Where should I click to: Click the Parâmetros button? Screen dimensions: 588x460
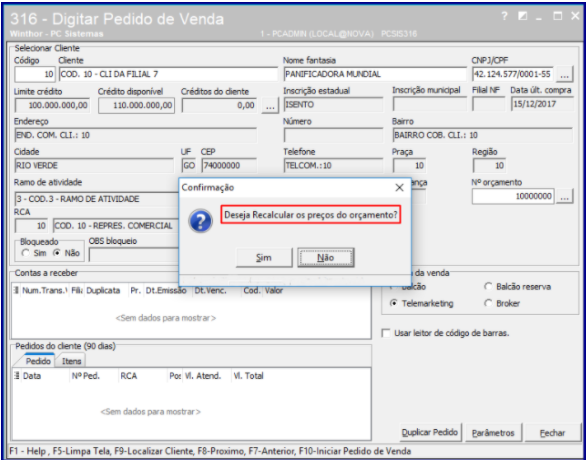click(x=493, y=433)
